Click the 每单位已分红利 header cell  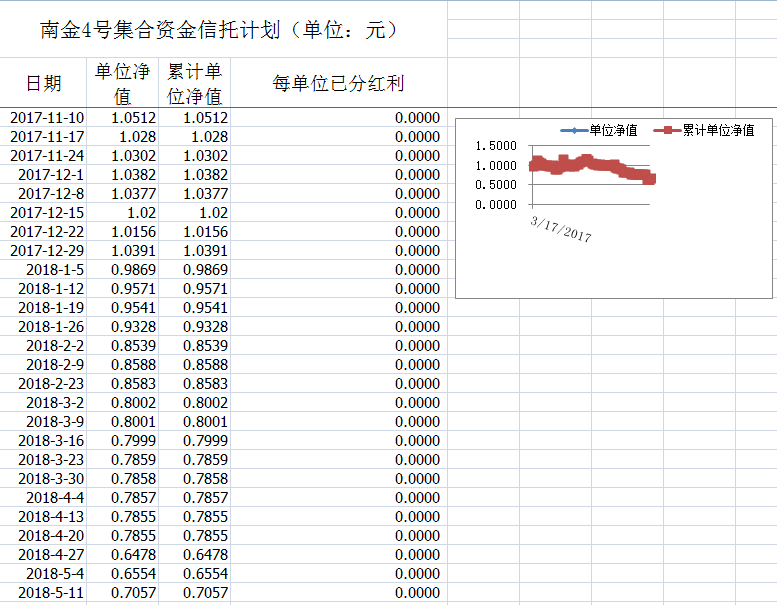click(x=338, y=83)
